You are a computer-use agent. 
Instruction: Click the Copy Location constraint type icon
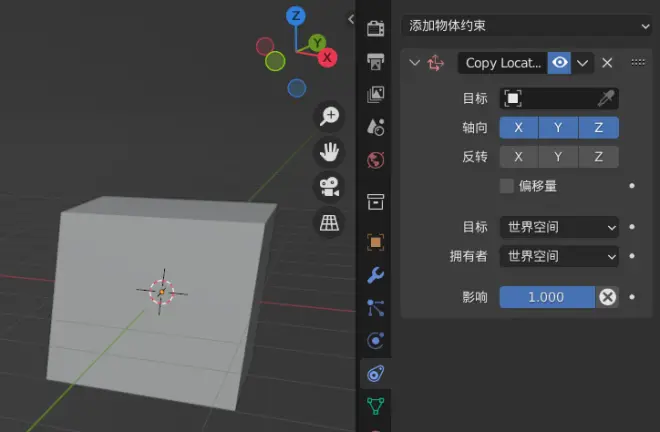(436, 63)
